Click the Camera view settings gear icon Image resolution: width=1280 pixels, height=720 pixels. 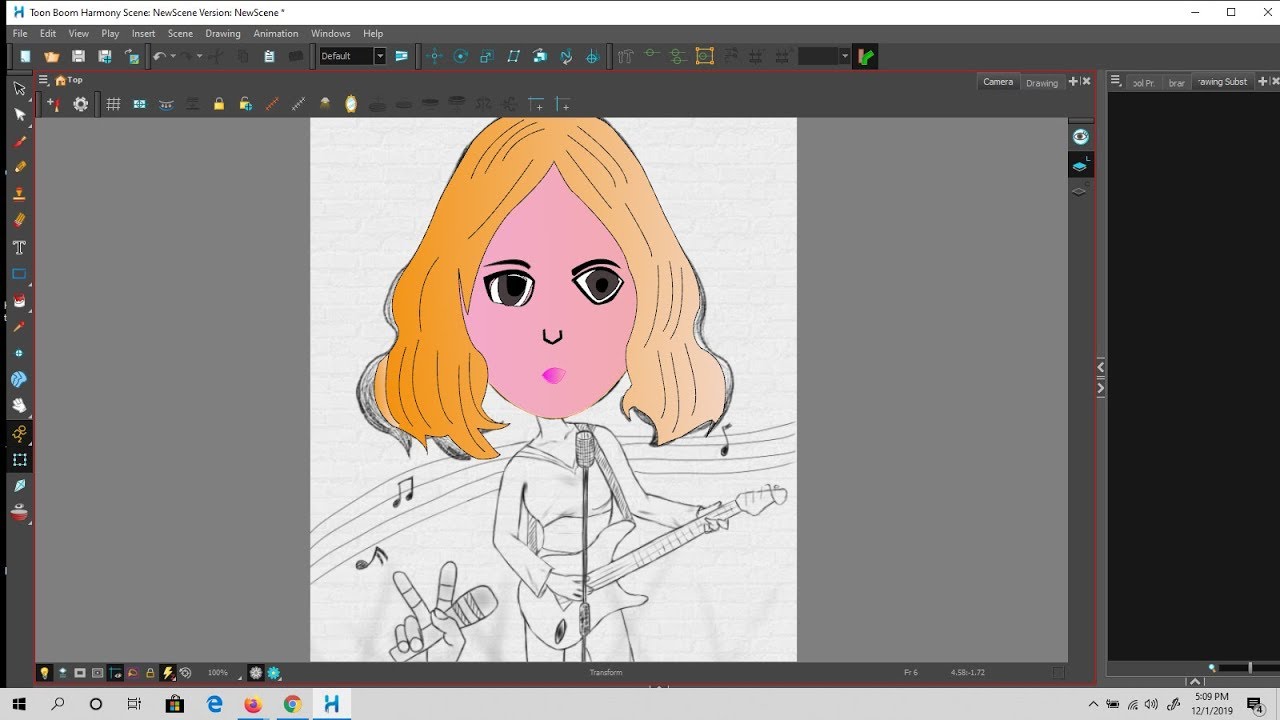[81, 104]
